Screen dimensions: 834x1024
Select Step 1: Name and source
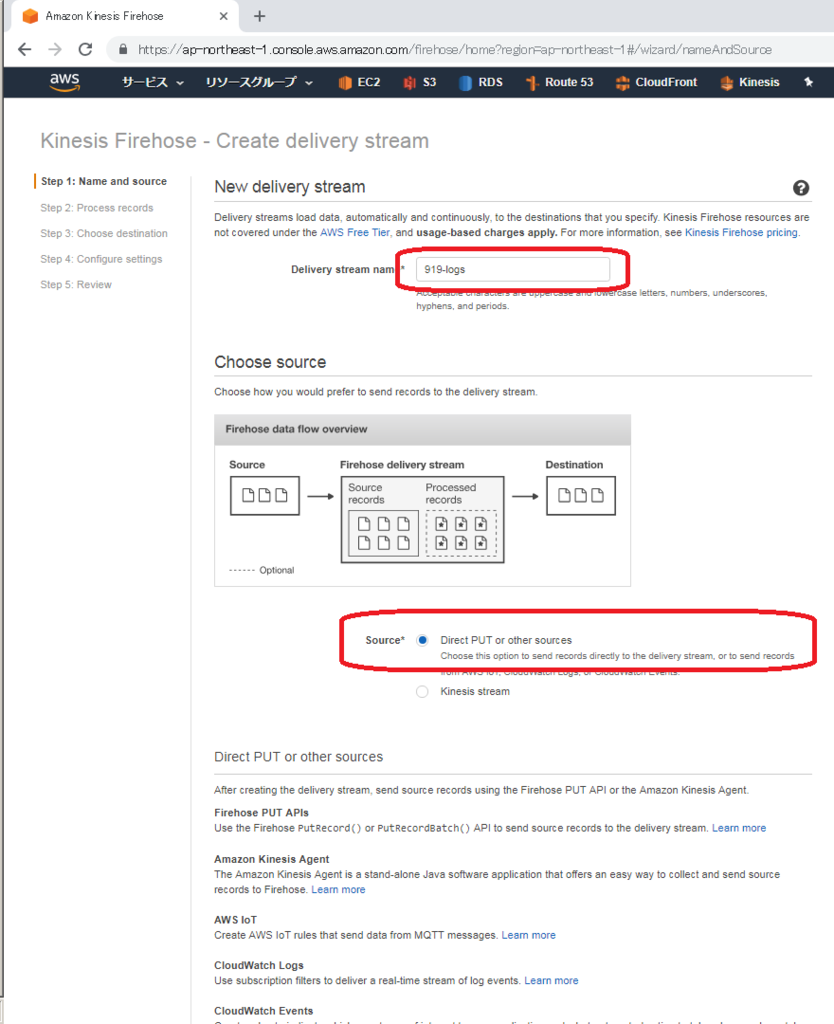[x=104, y=182]
